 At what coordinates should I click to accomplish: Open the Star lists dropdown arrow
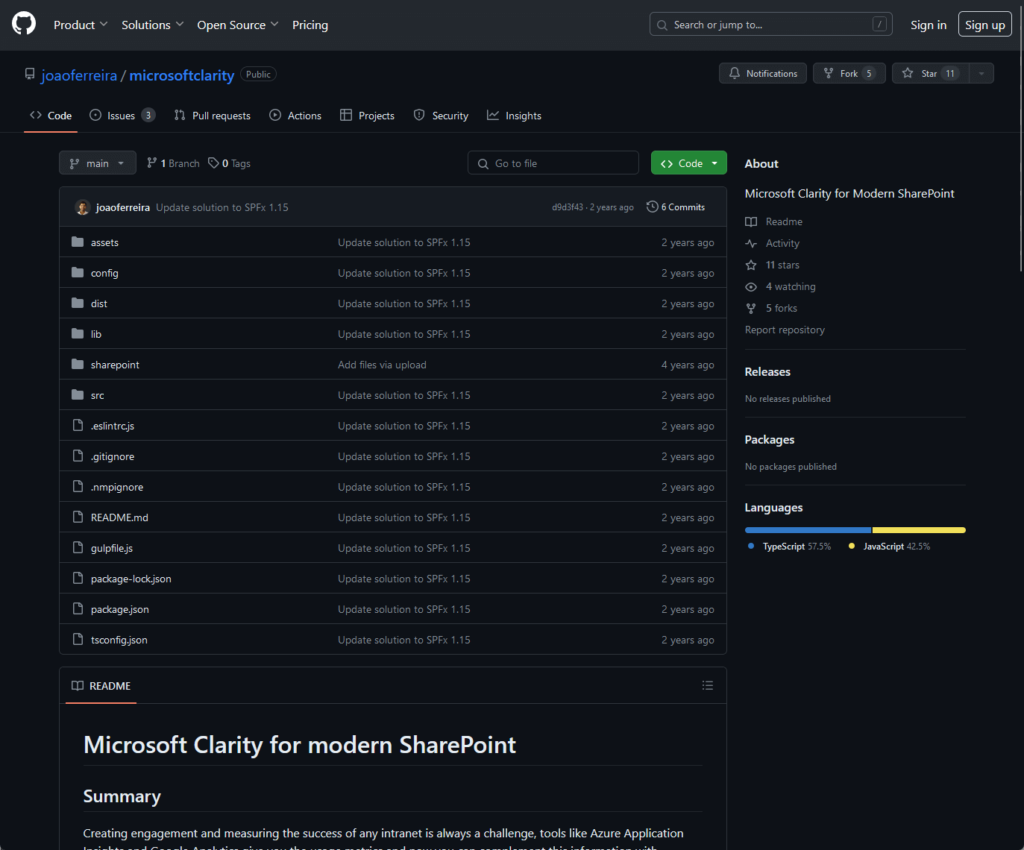[982, 74]
